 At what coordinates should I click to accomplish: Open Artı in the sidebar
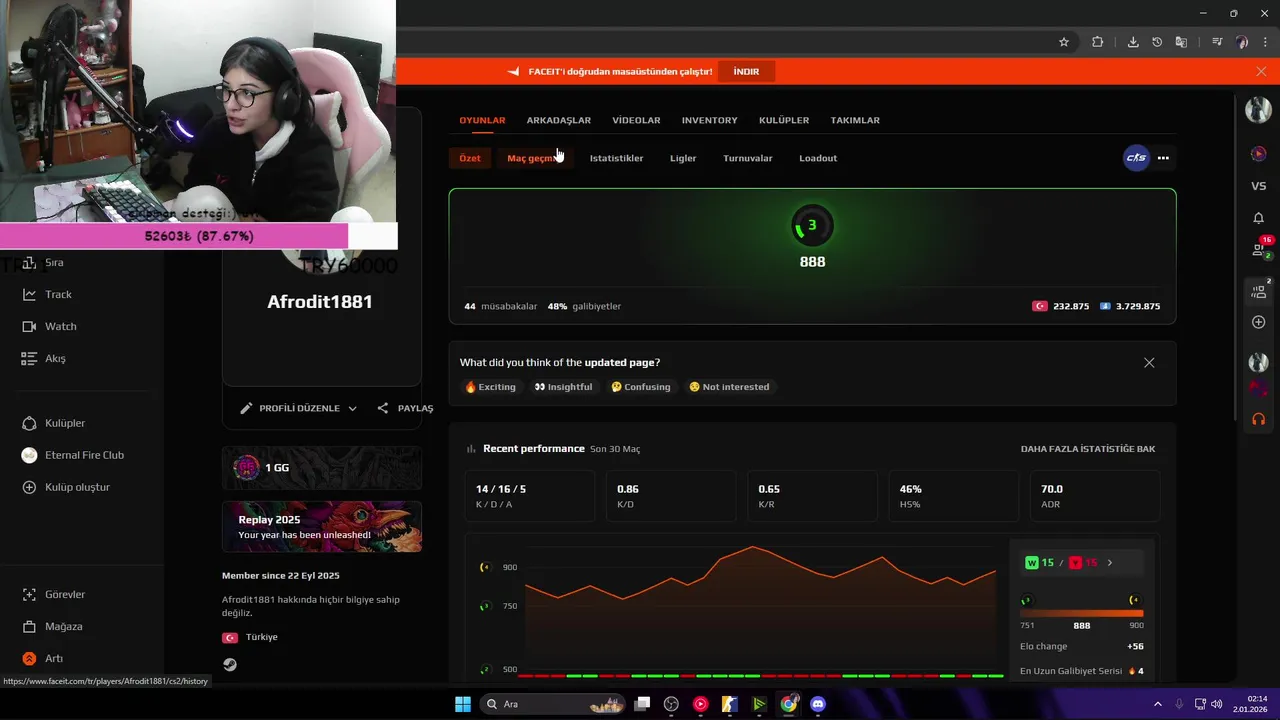pos(42,658)
